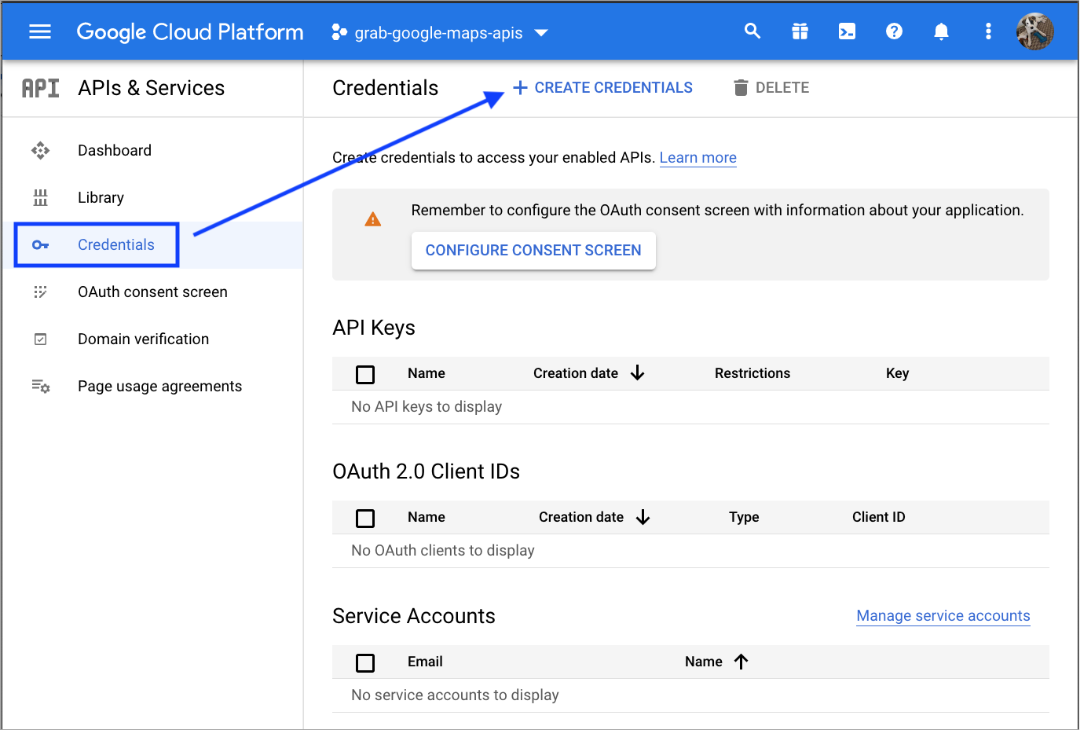The height and width of the screenshot is (730, 1080).
Task: Toggle select-all checkbox in API Keys table
Action: coord(365,374)
